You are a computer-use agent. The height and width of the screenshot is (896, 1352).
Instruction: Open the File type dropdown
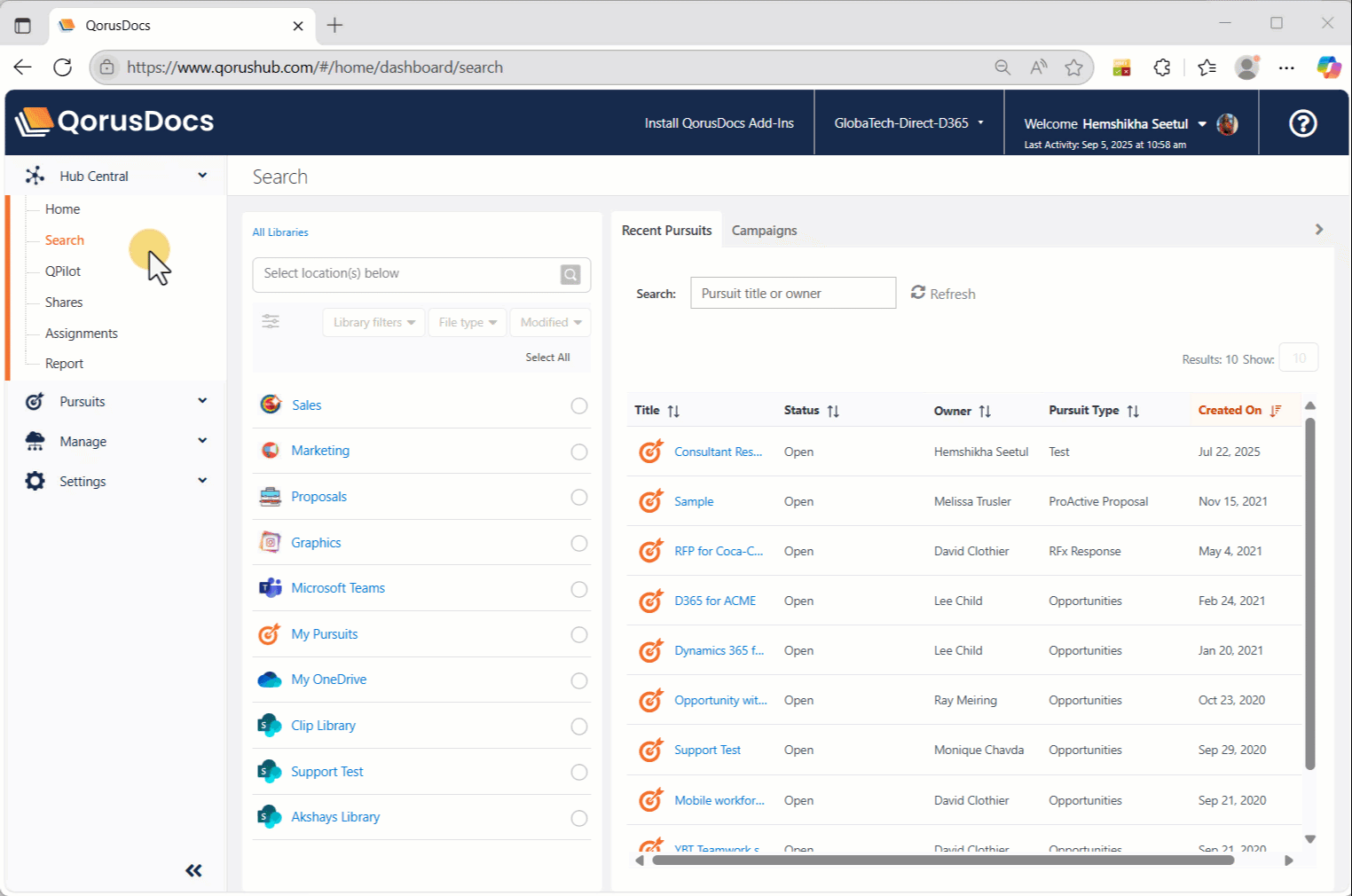click(467, 322)
